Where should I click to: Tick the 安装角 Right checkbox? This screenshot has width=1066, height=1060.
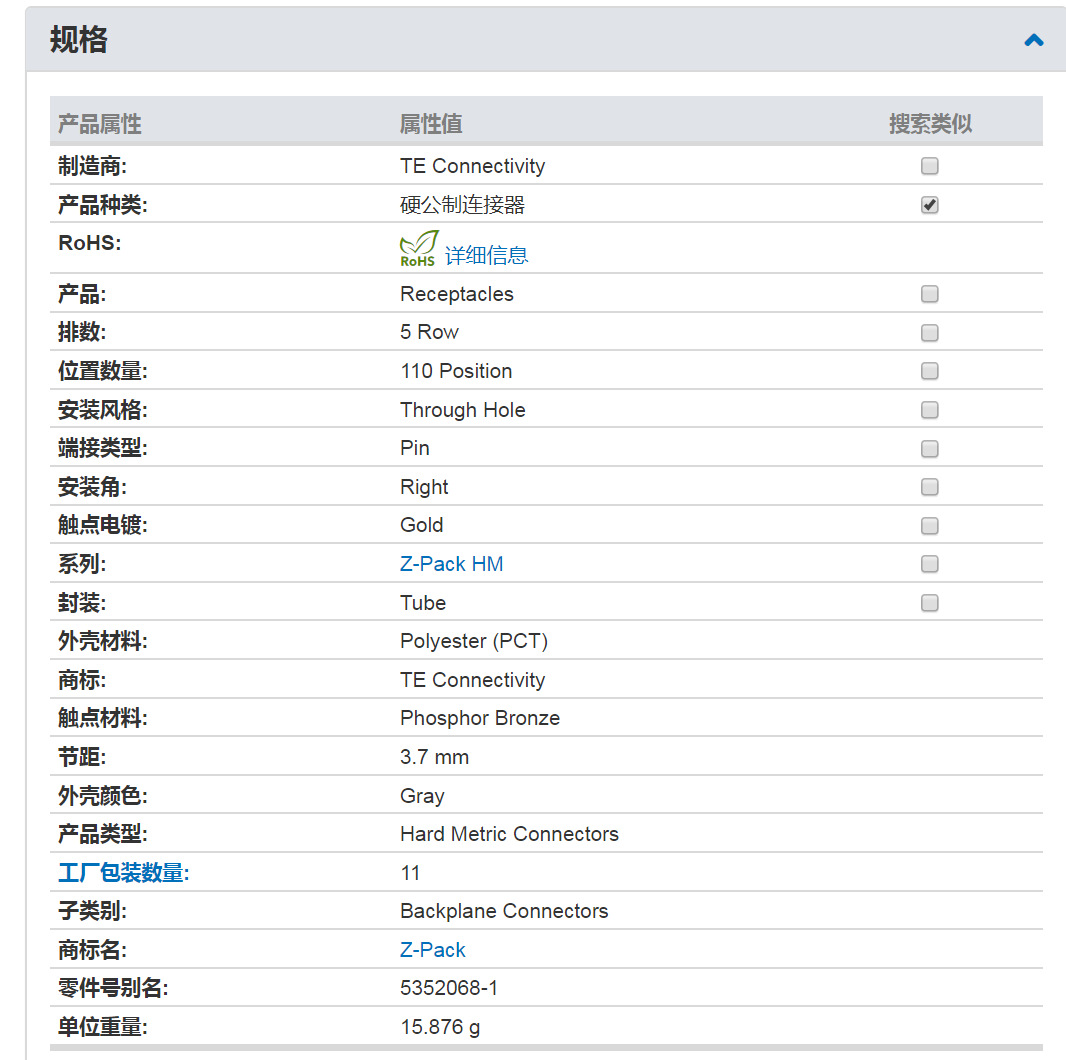(x=929, y=487)
